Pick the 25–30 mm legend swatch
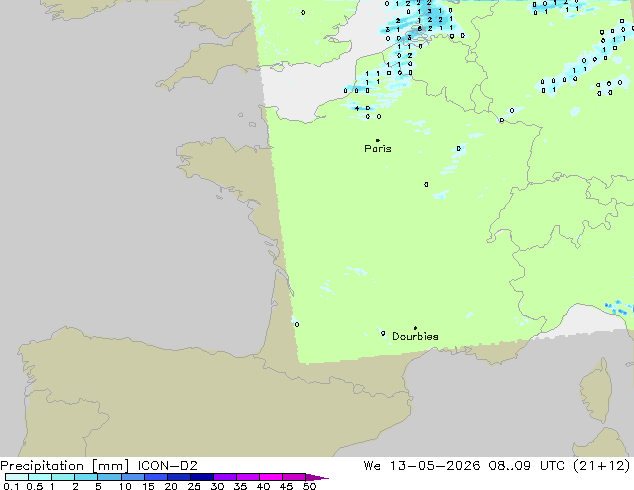Image resolution: width=634 pixels, height=490 pixels. [201, 477]
